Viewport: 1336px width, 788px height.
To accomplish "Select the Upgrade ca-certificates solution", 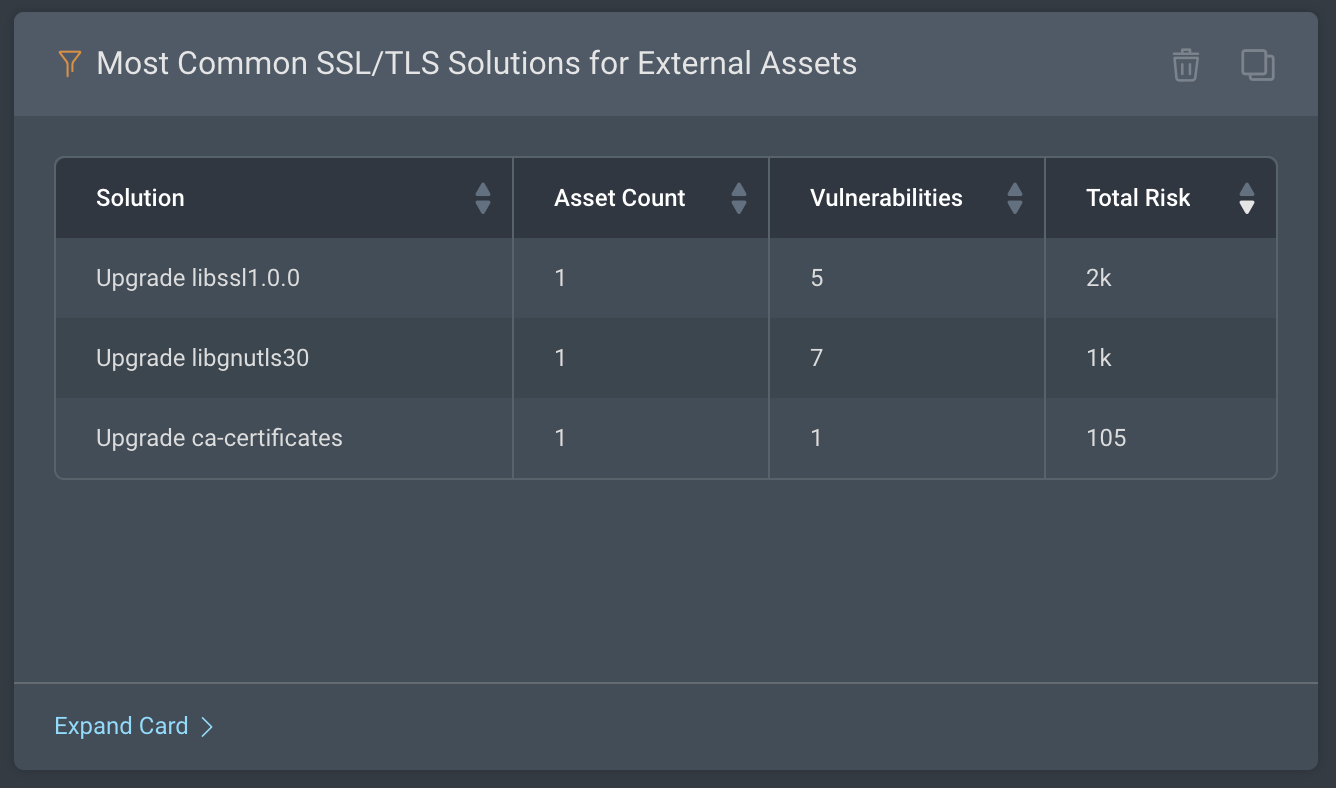I will tap(219, 438).
